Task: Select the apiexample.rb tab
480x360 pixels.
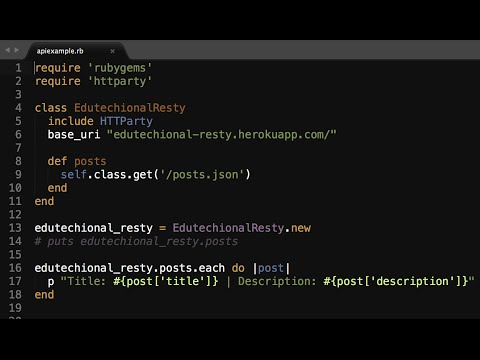Action: pyautogui.click(x=60, y=51)
